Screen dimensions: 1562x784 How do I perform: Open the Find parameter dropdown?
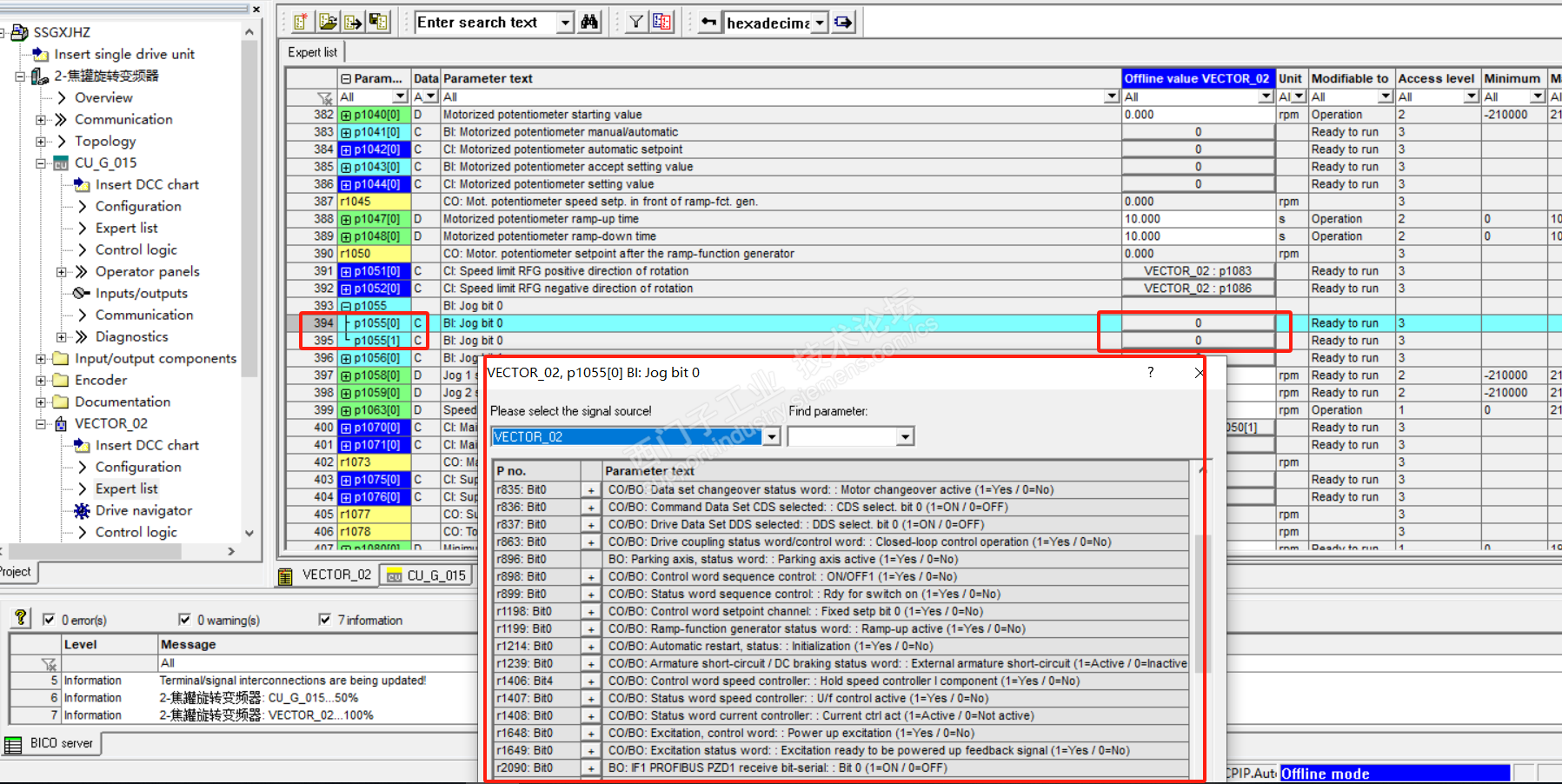(x=906, y=436)
